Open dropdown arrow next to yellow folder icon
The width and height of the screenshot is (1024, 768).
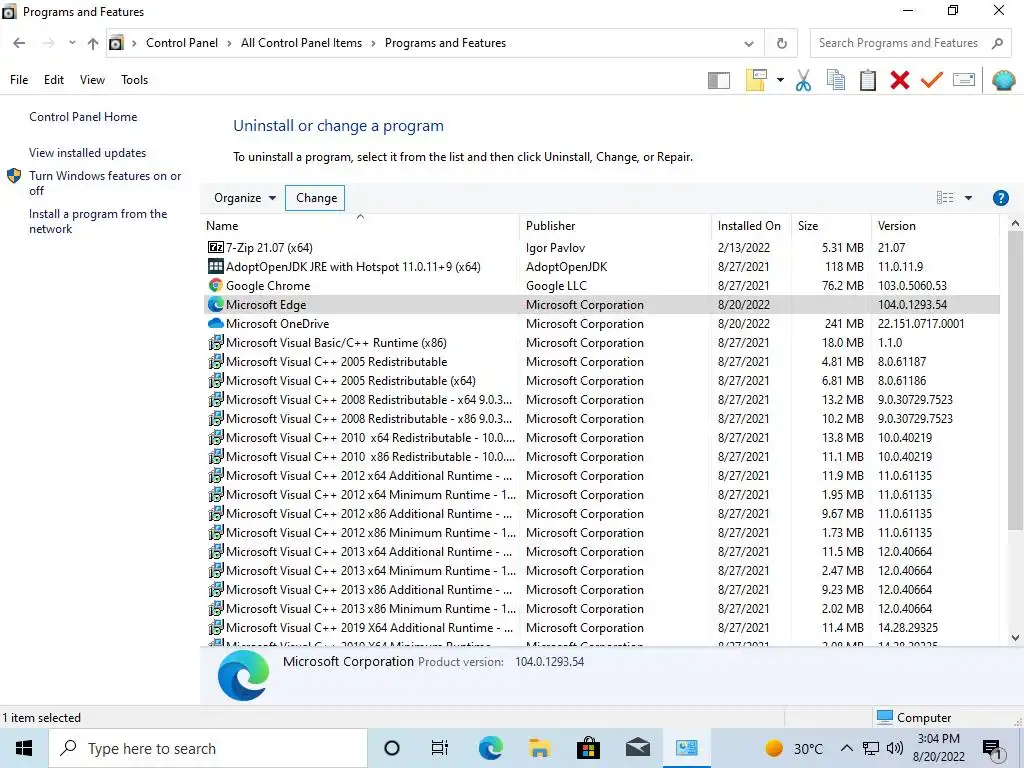(780, 80)
